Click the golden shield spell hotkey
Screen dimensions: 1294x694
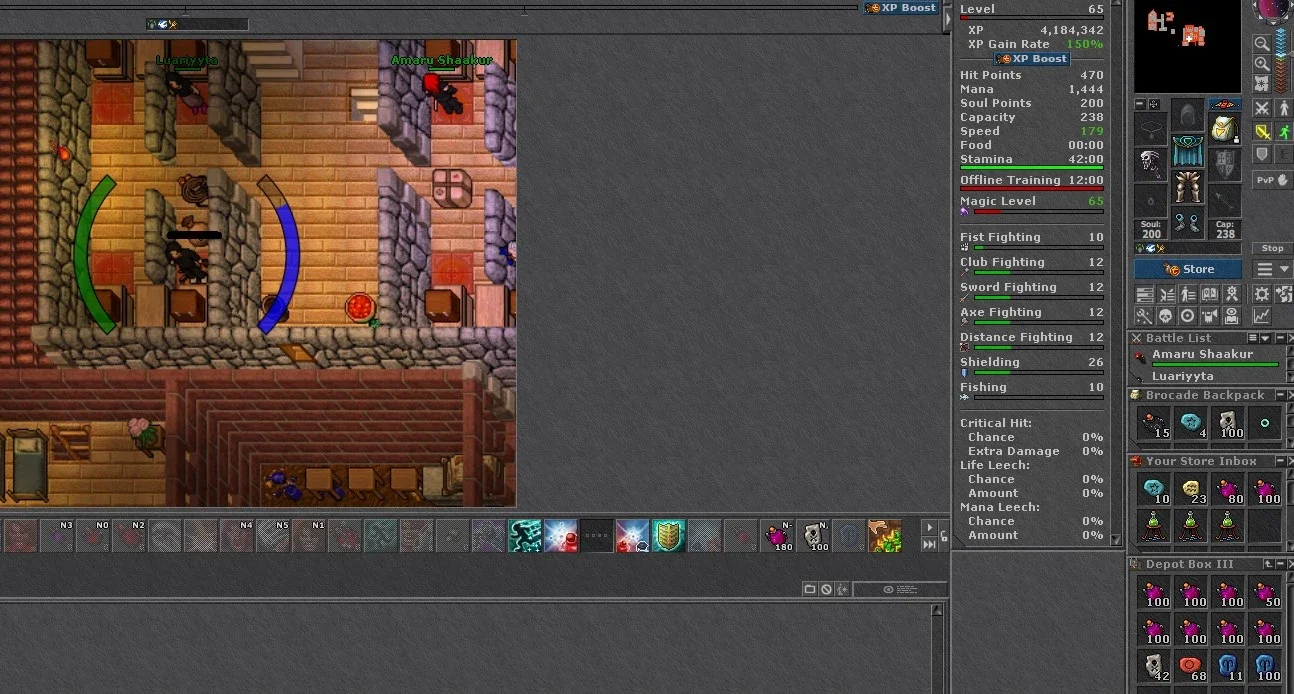point(669,536)
